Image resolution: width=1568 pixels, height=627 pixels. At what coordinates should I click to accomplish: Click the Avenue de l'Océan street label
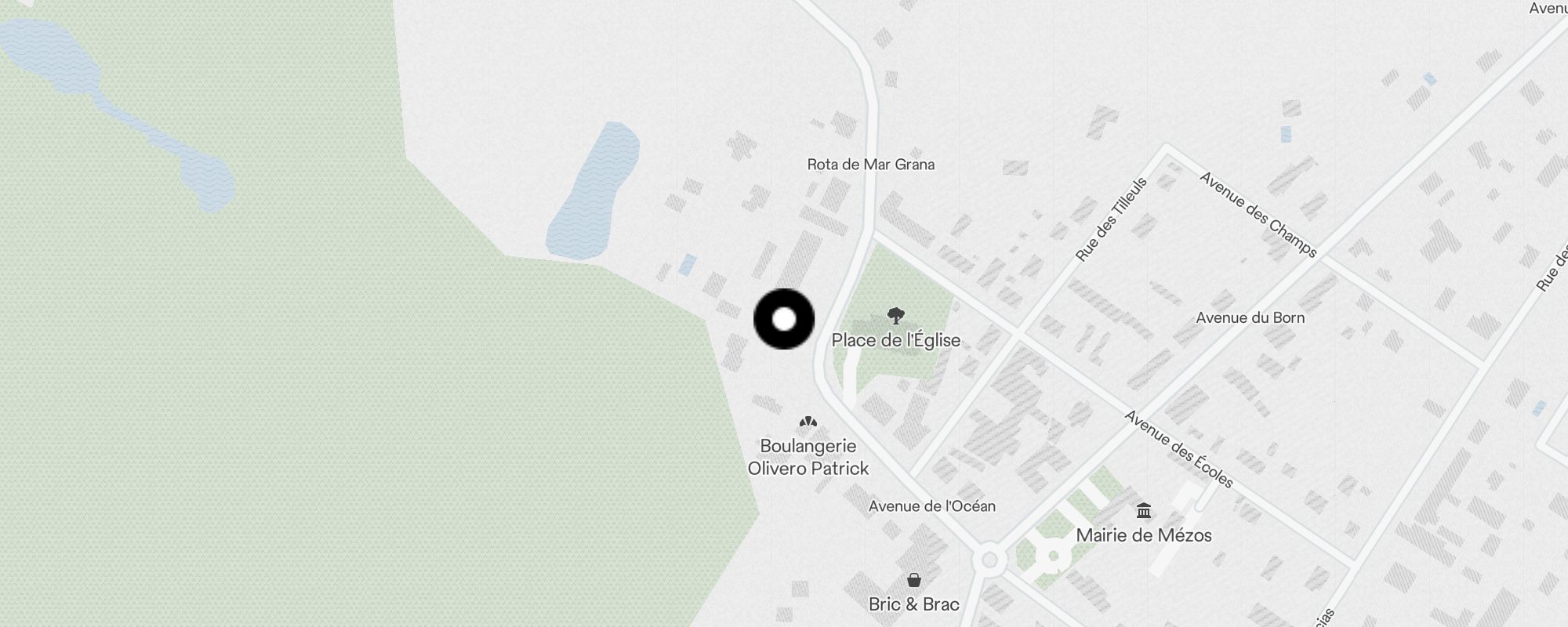pos(932,506)
